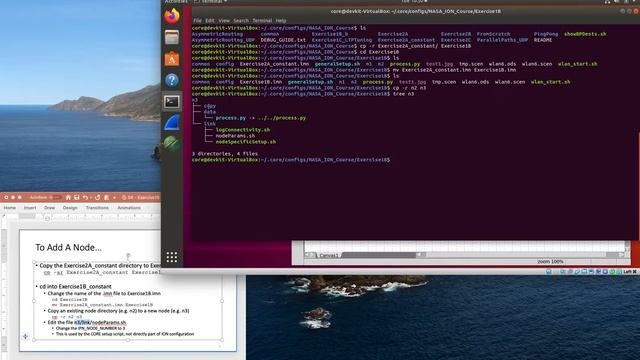Viewport: 640px width, 360px height.
Task: Click the terminal window title bar
Action: (x=416, y=11)
